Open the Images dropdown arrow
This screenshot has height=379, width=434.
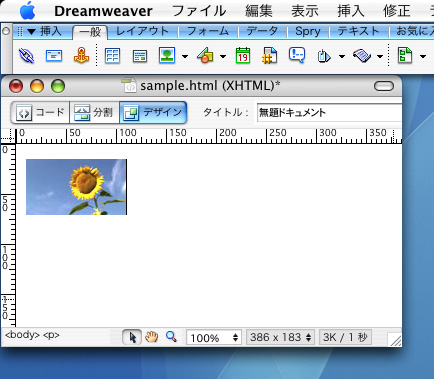[185, 56]
